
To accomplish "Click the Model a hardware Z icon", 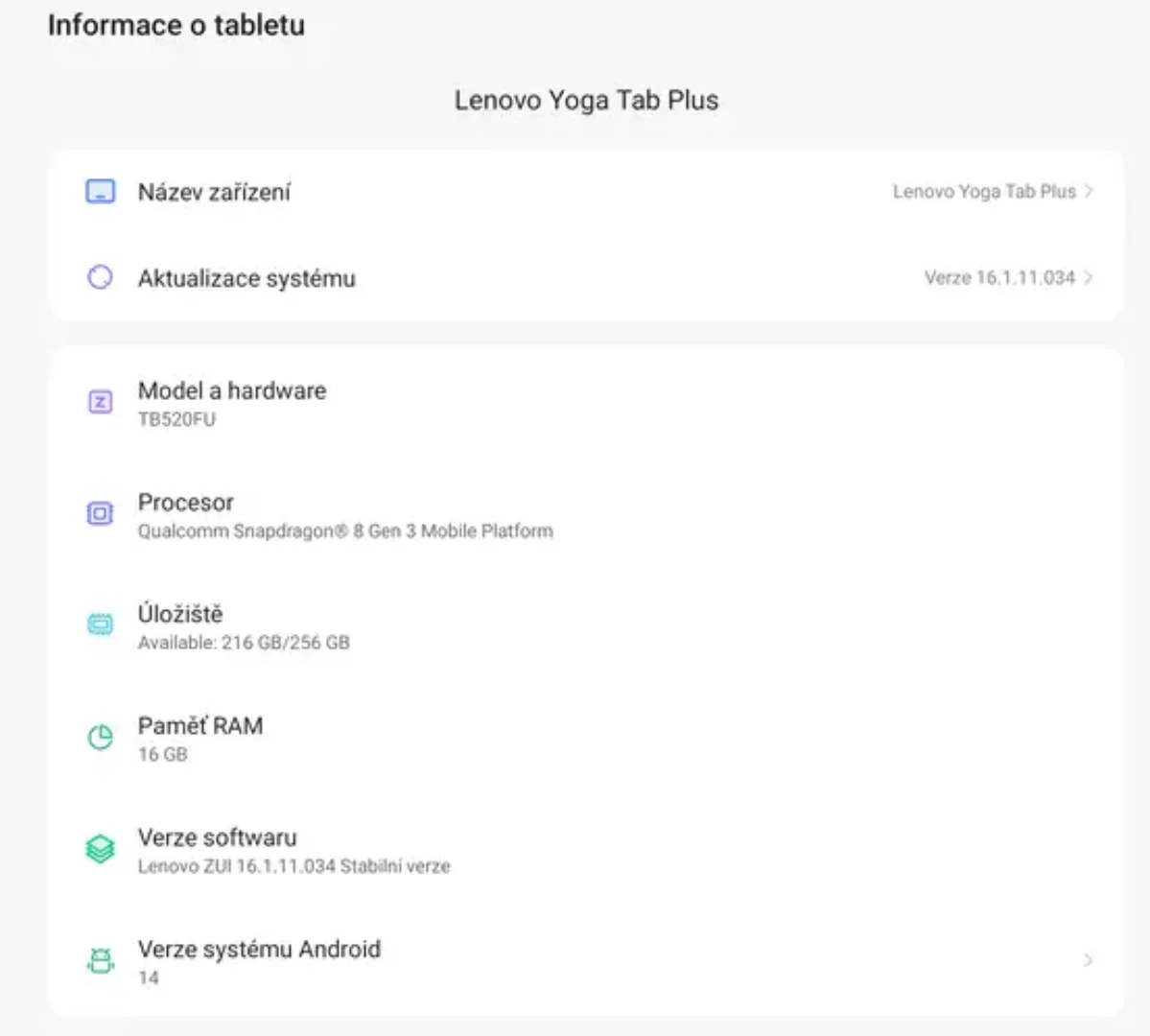I will (101, 402).
